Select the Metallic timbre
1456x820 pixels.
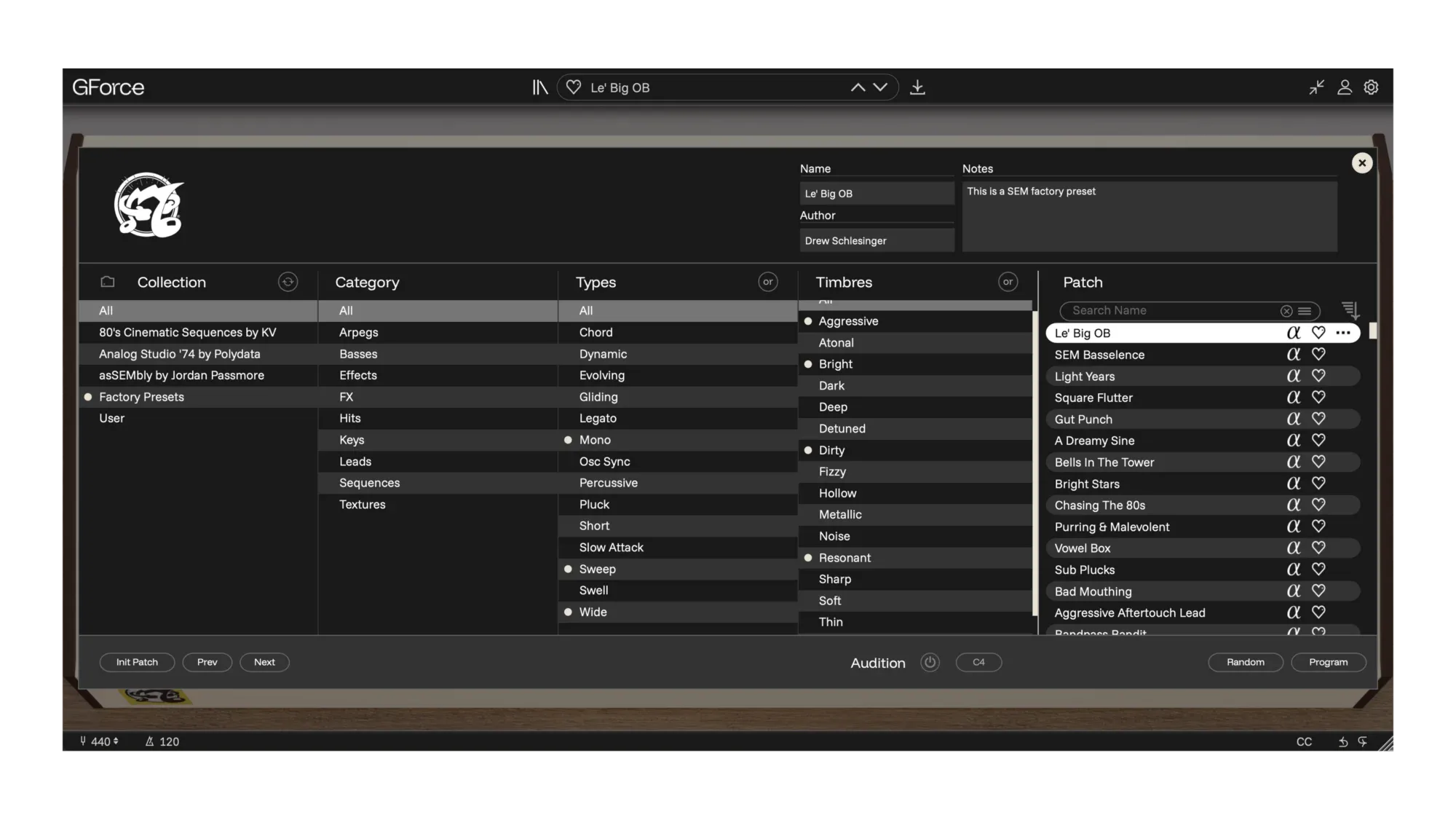click(915, 515)
